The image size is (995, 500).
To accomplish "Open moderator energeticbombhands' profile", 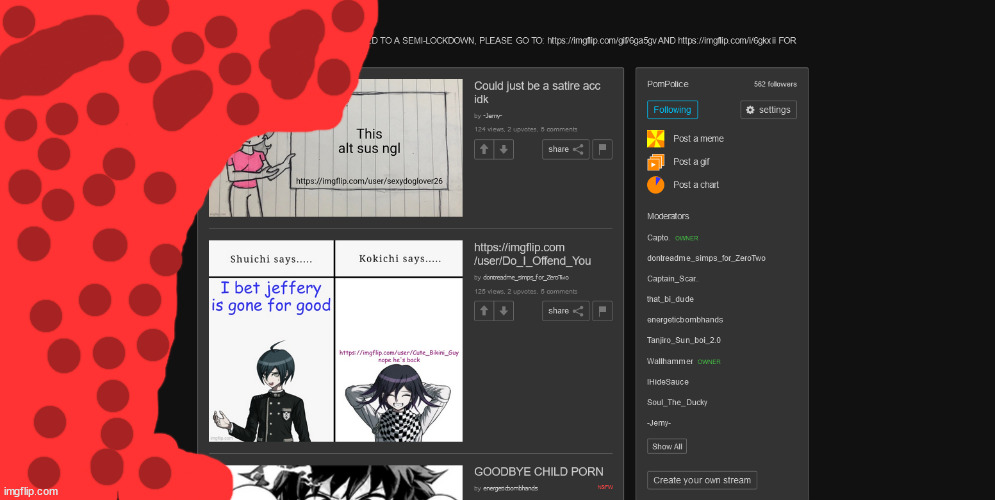I will [685, 320].
